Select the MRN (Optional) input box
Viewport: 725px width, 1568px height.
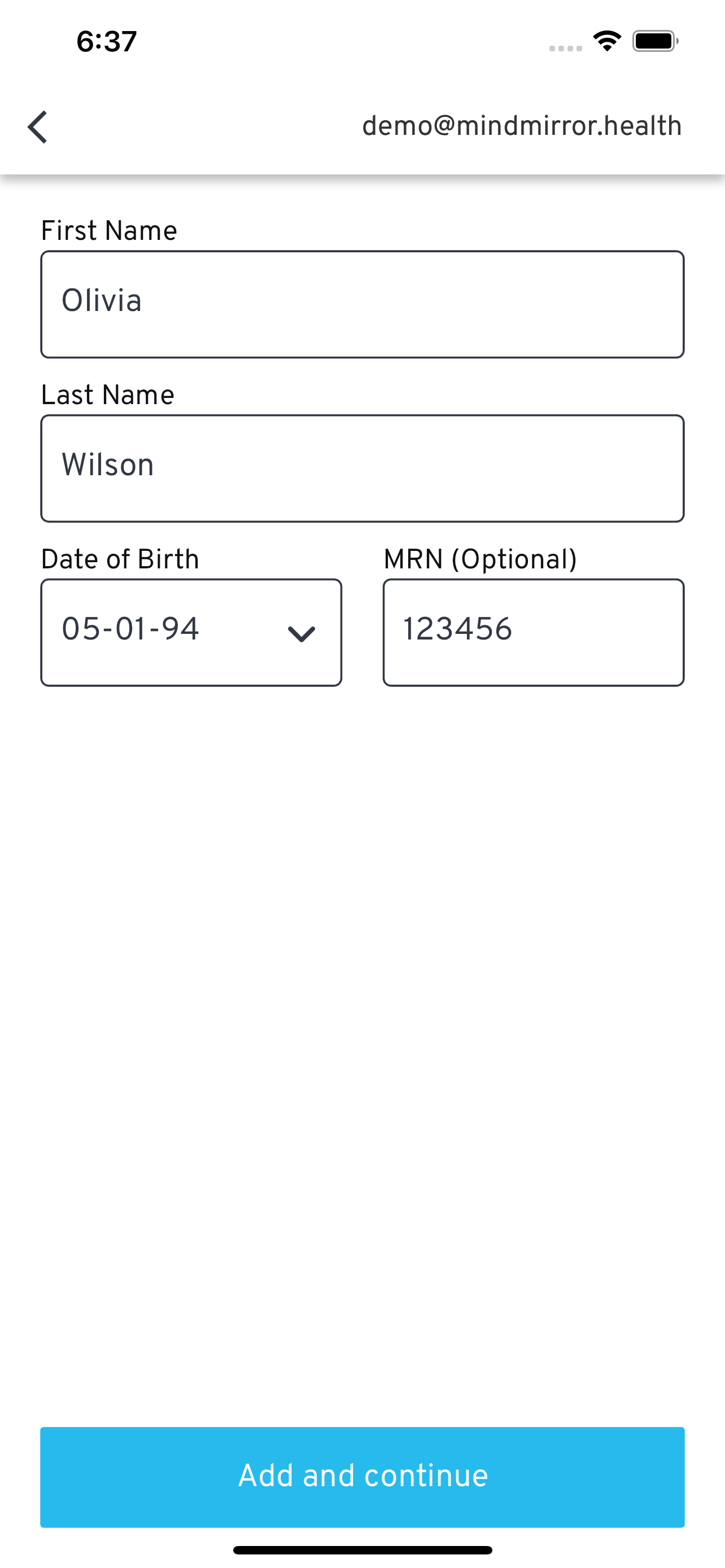[x=534, y=632]
